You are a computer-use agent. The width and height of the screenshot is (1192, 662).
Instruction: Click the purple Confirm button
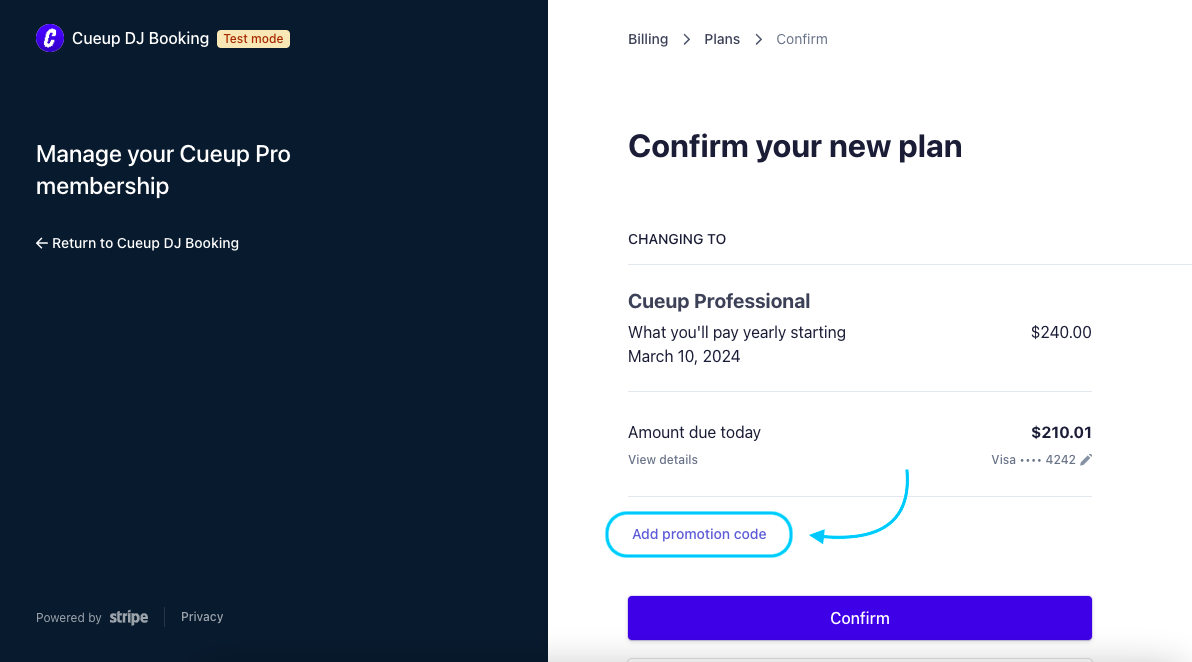point(860,618)
